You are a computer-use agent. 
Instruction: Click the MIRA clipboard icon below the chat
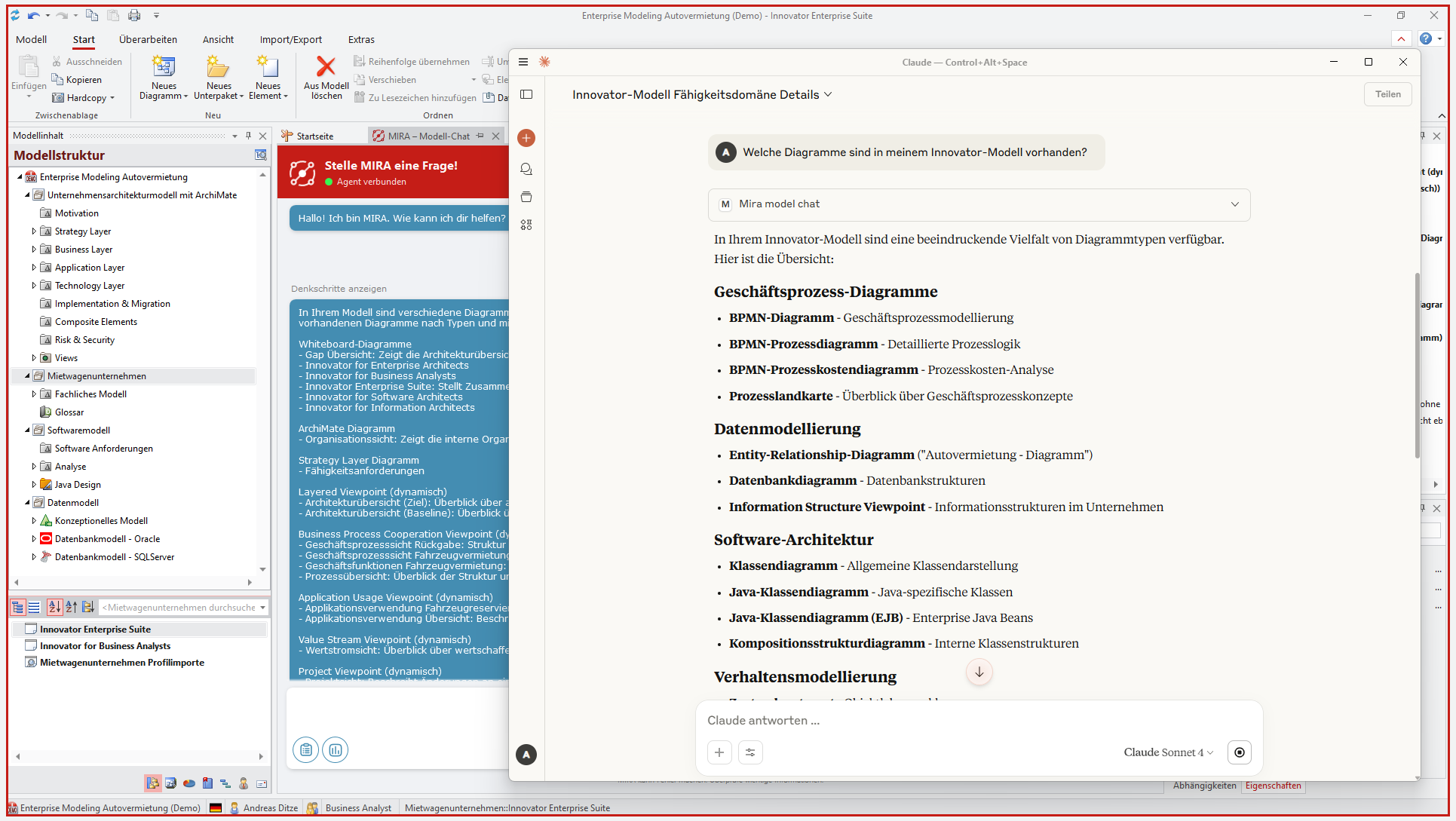(x=305, y=750)
